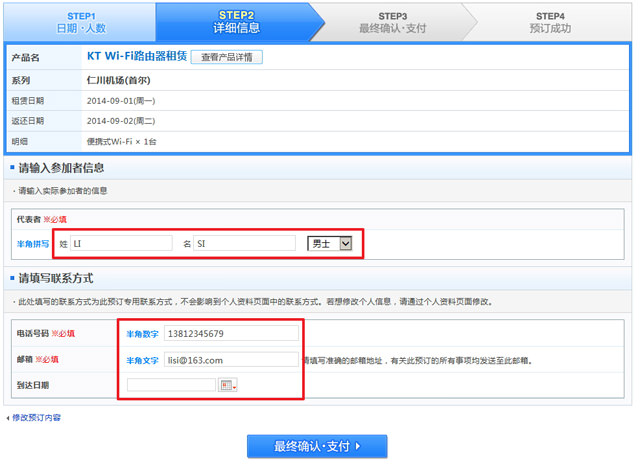Click the 便携式Wi-Fi × 1台 detail text
Screen dimensions: 640x471
[x=121, y=142]
